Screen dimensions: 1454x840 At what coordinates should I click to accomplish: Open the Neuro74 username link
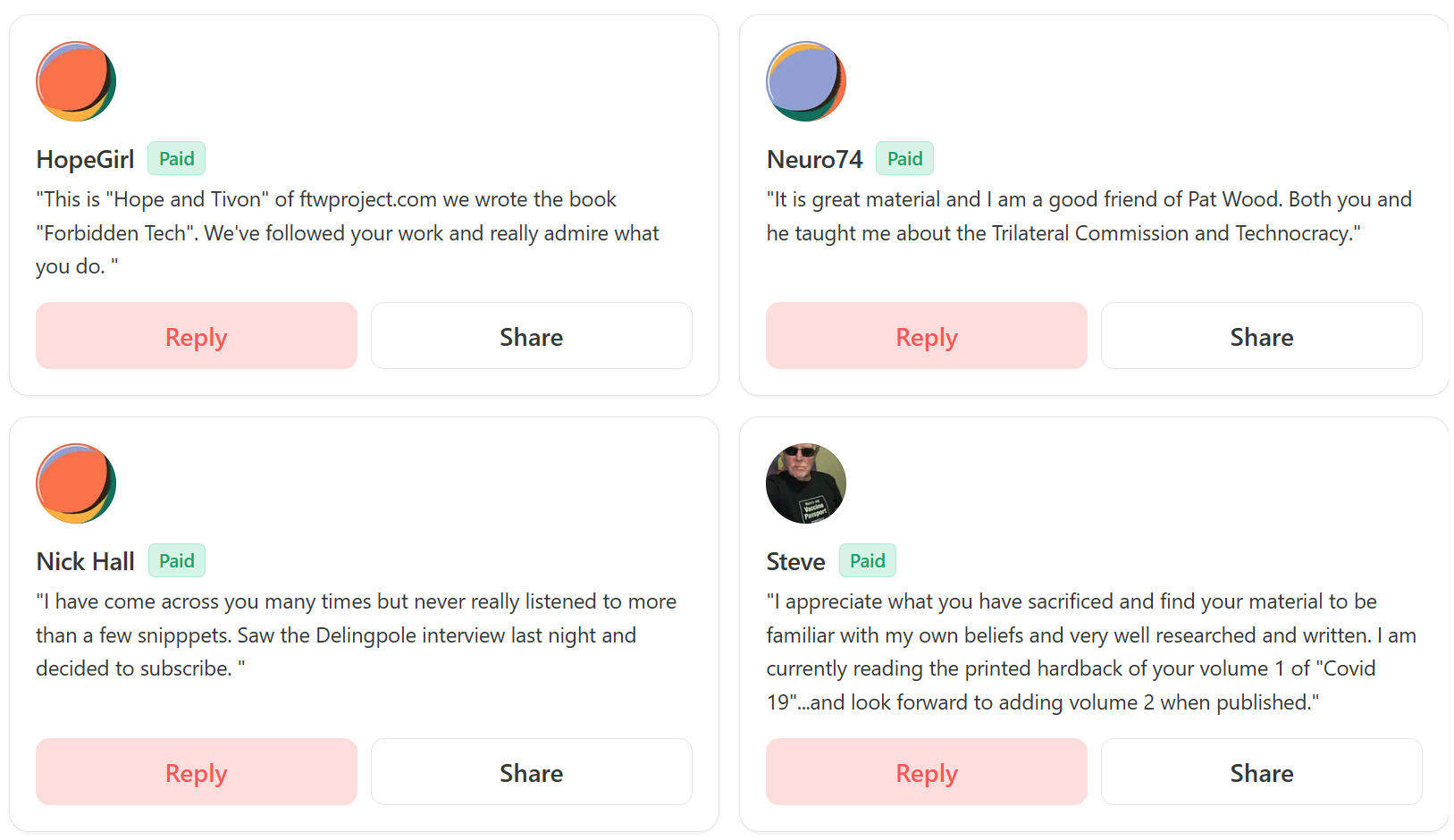[x=814, y=160]
